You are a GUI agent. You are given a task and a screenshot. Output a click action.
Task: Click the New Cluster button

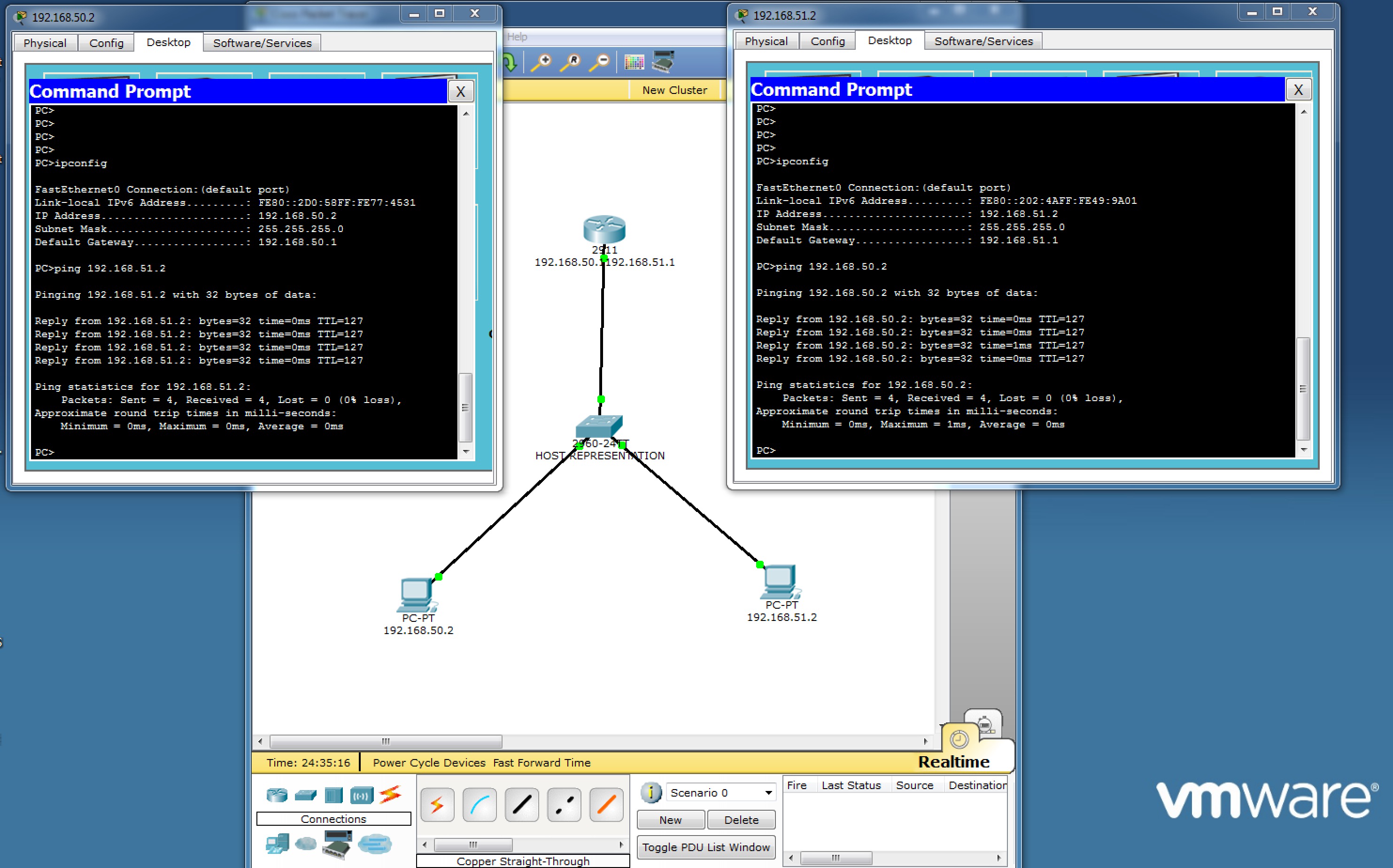point(674,90)
